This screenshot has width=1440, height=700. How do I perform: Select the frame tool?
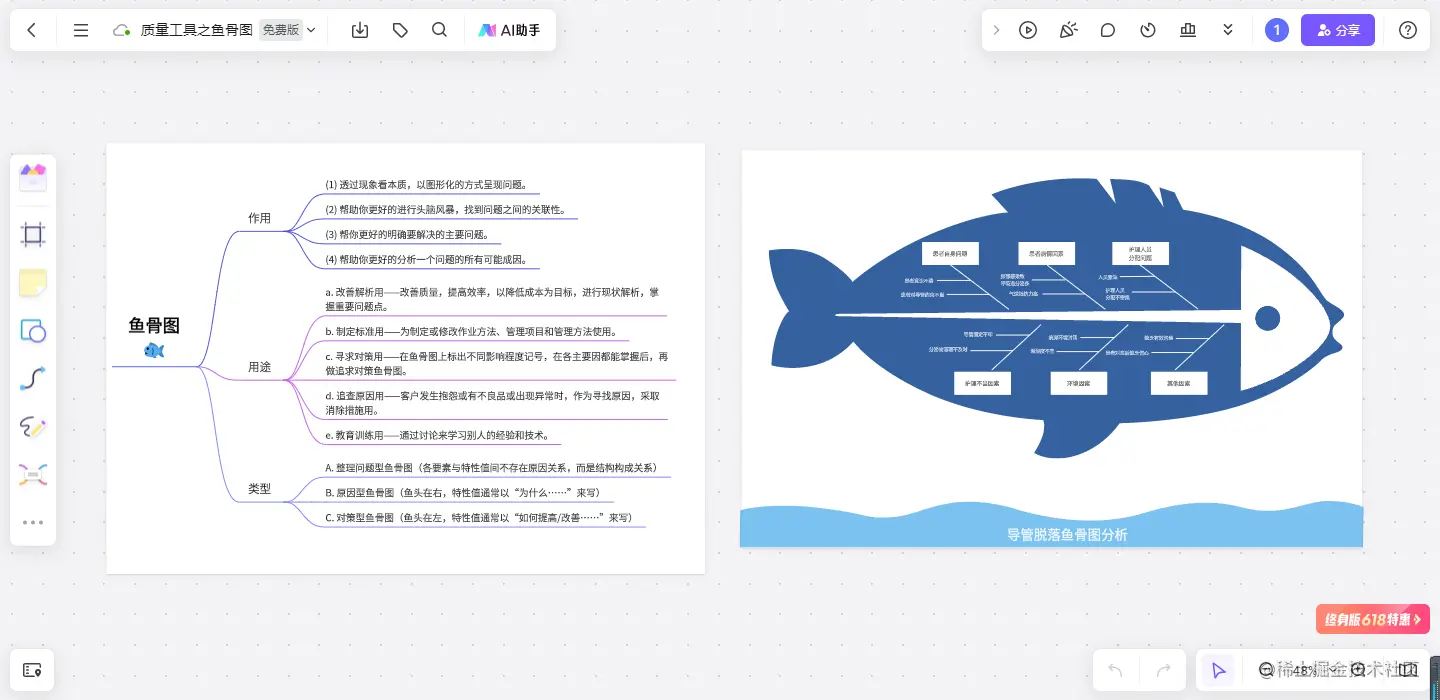(33, 235)
